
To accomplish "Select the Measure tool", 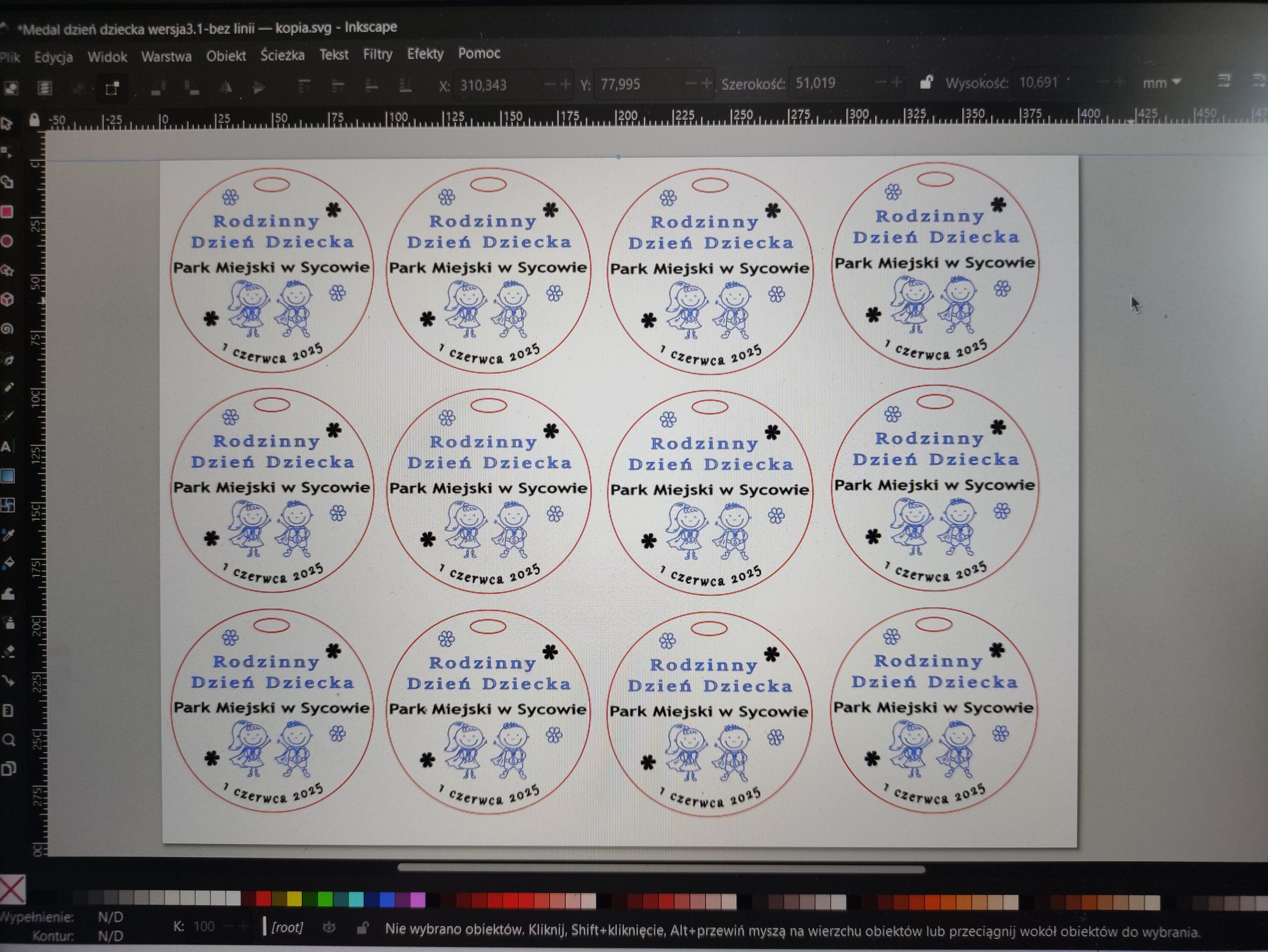I will coord(8,711).
